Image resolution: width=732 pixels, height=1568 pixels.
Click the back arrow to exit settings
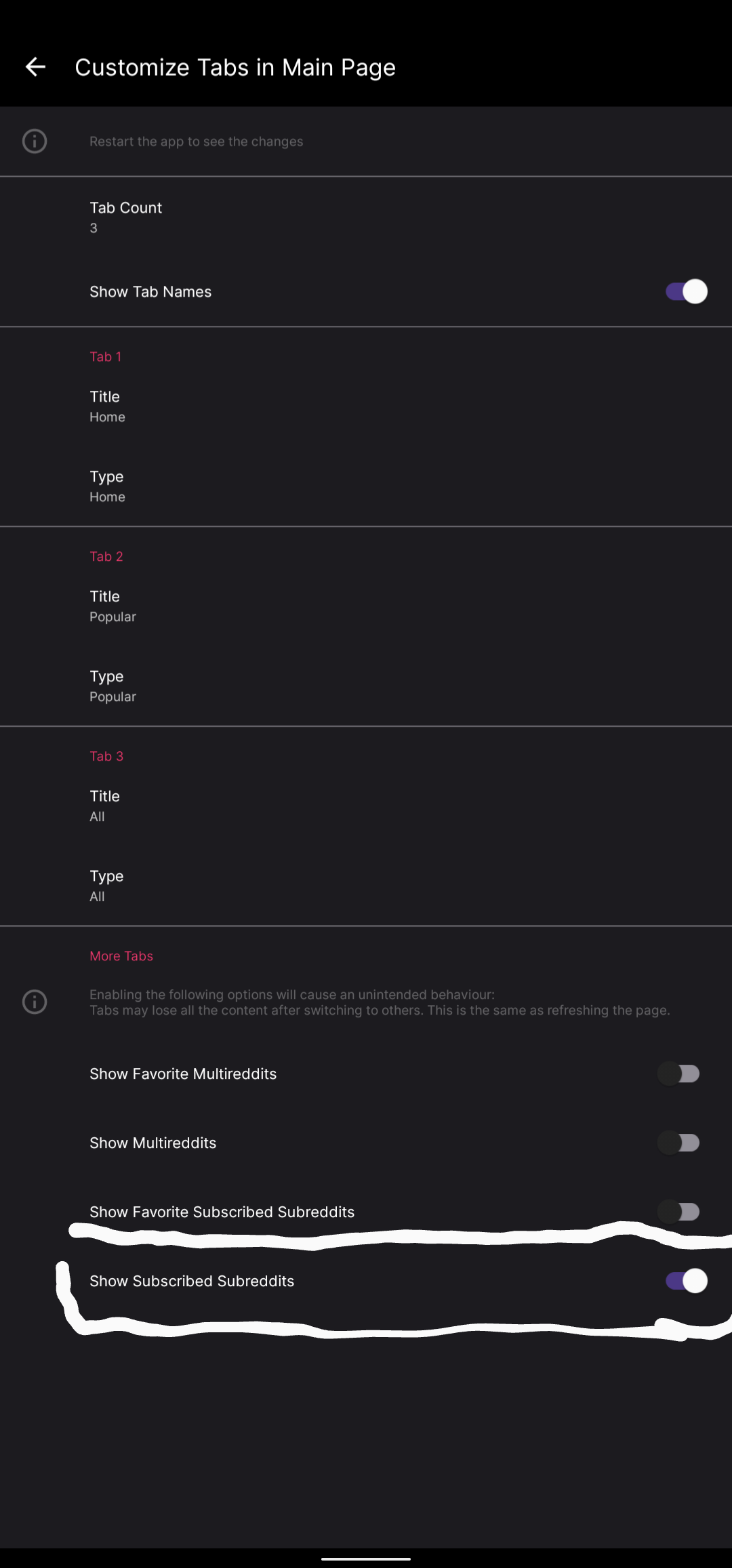click(35, 66)
